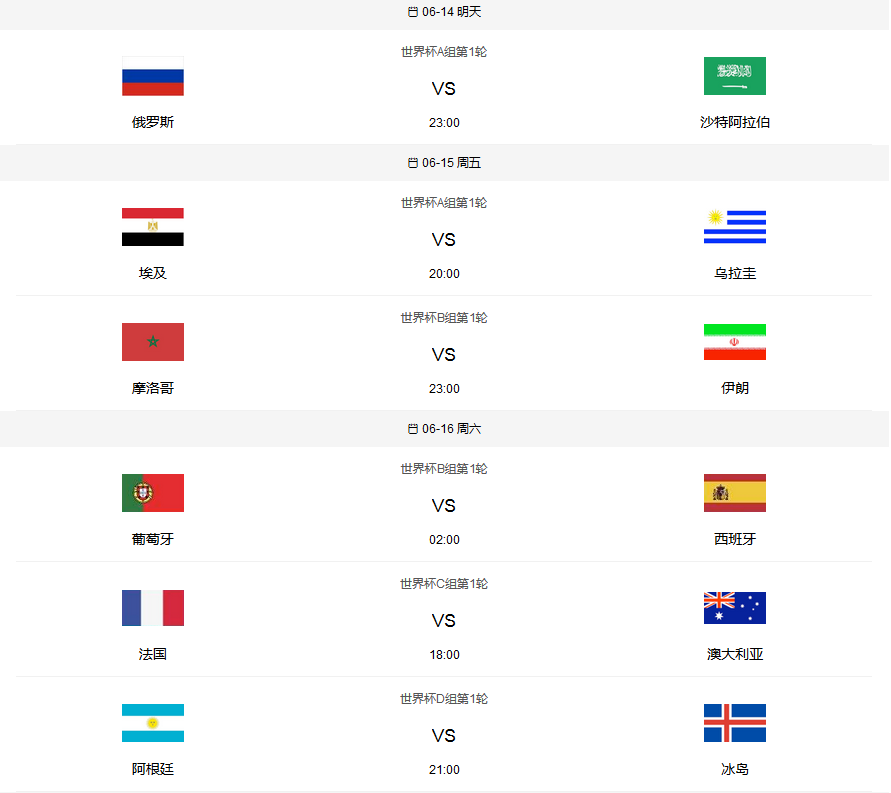The width and height of the screenshot is (891, 793).
Task: Click VS of France–Australia match
Action: (444, 621)
